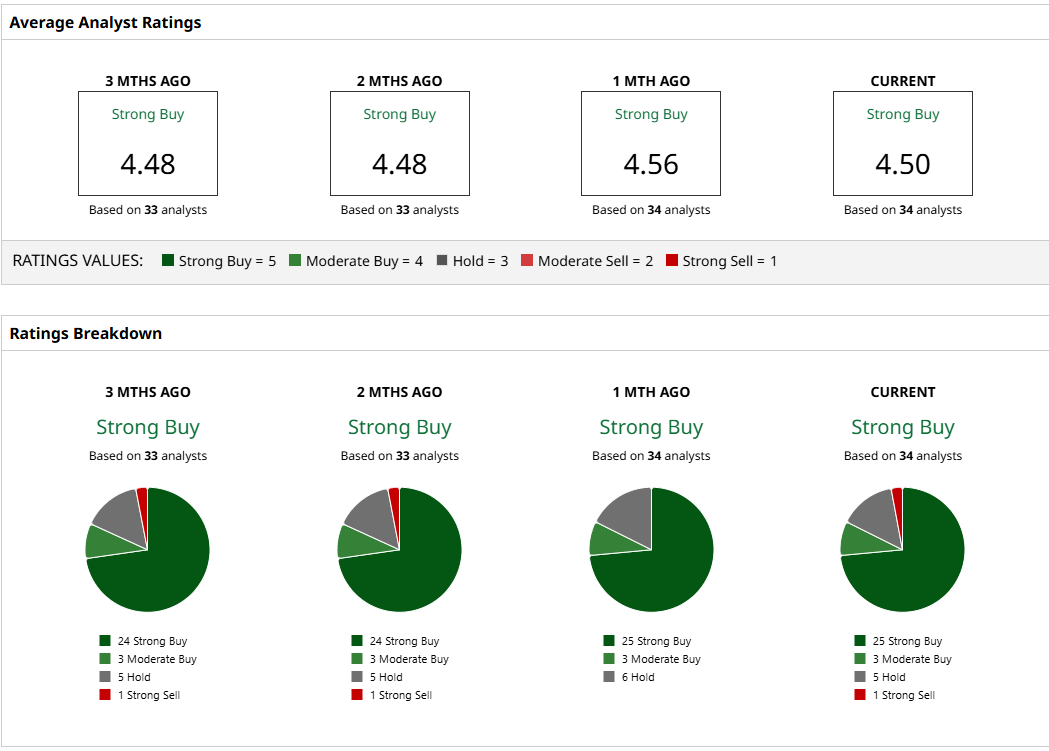Click the Strong Sell = 1 legend swatch
The image size is (1049, 751).
tap(672, 260)
